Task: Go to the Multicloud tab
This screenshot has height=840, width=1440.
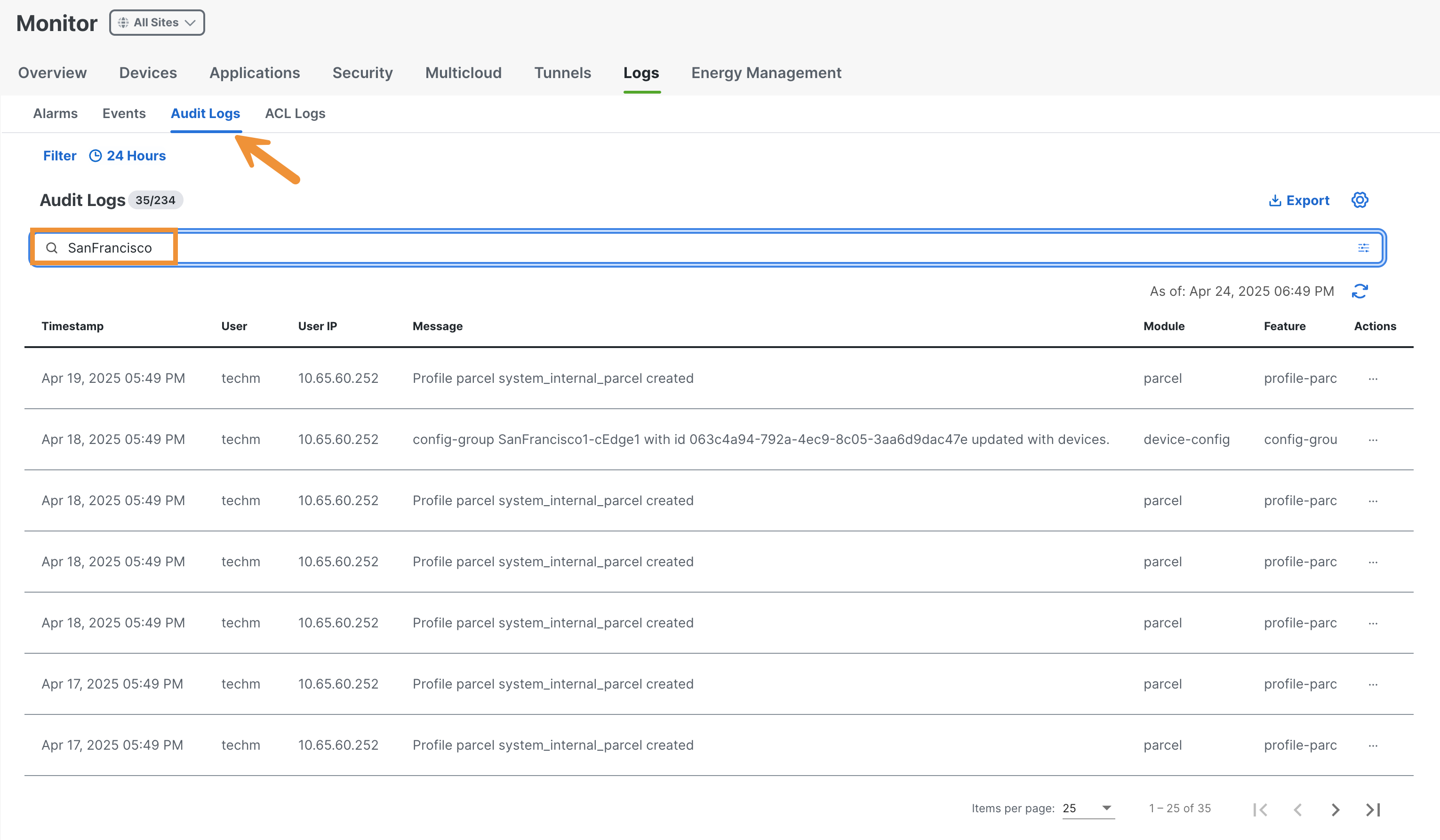Action: [x=464, y=72]
